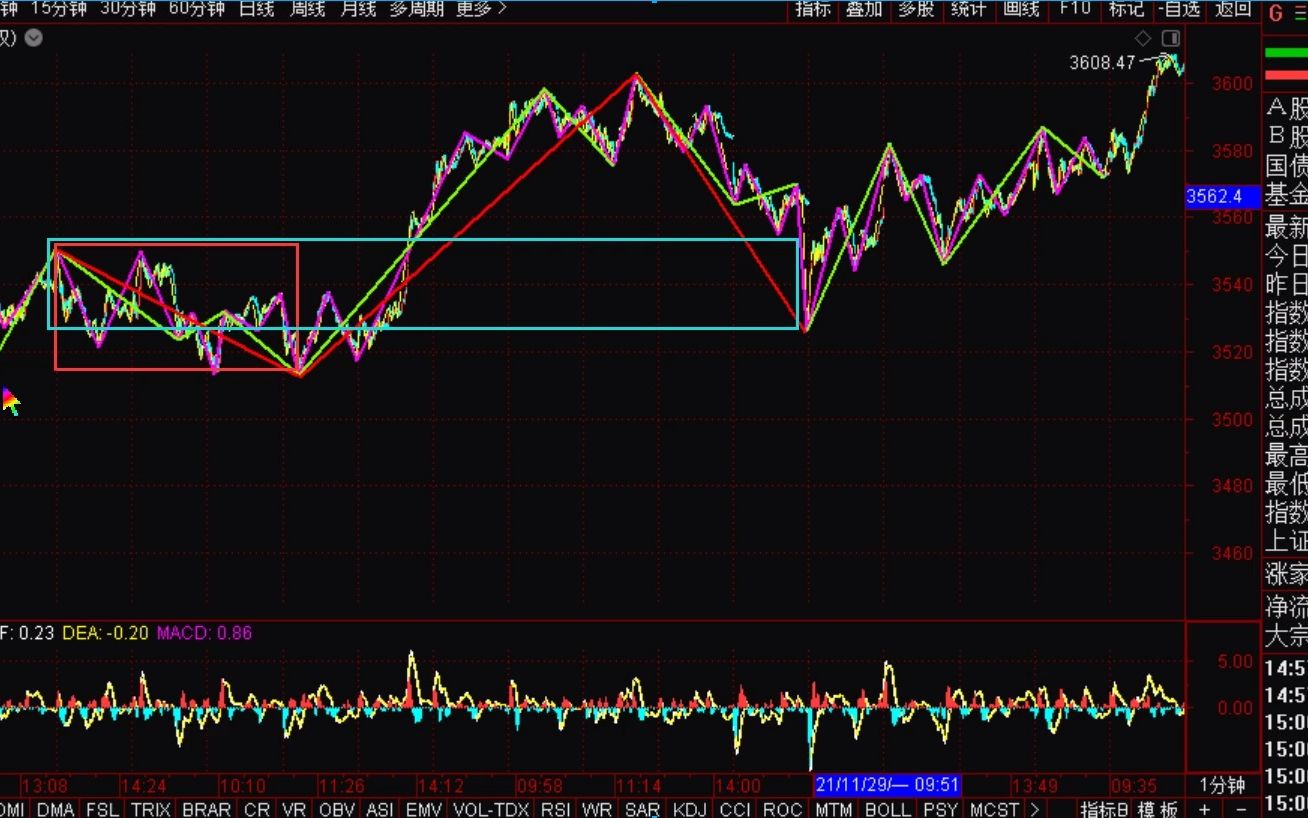Select the MTM indicator tab
Screen dimensions: 1308x818
tap(834, 809)
